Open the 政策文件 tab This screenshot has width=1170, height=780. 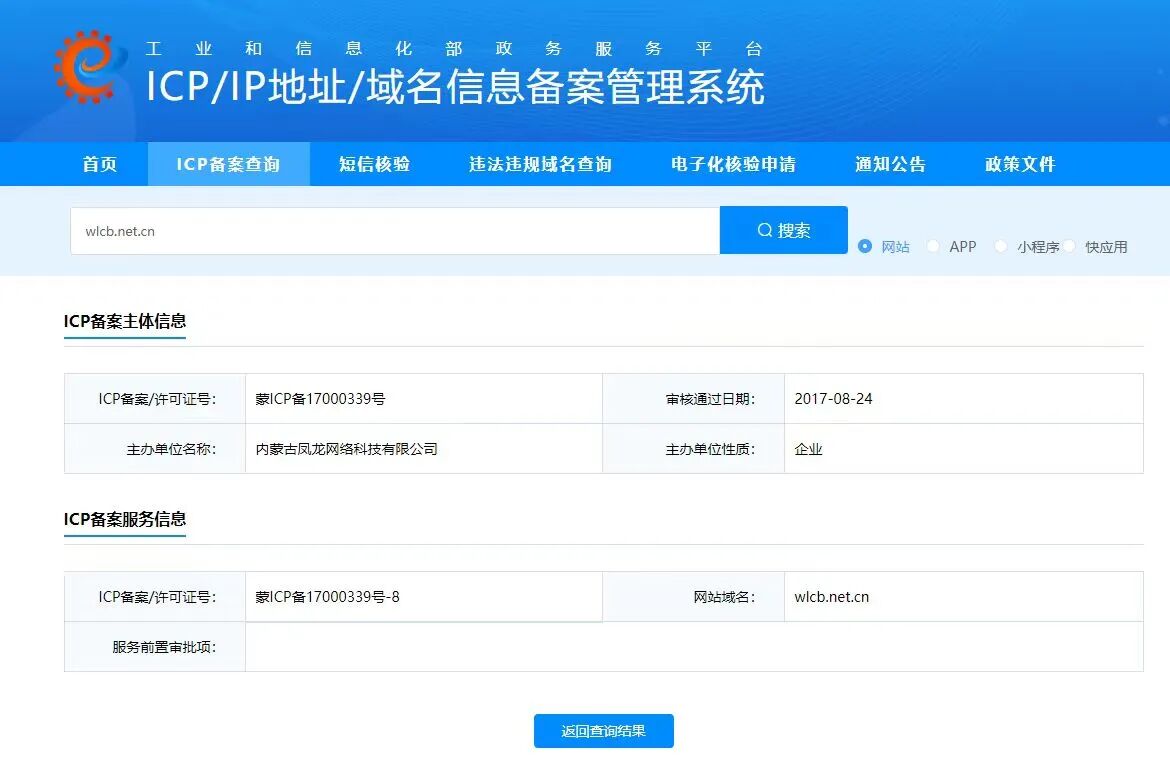point(1020,164)
